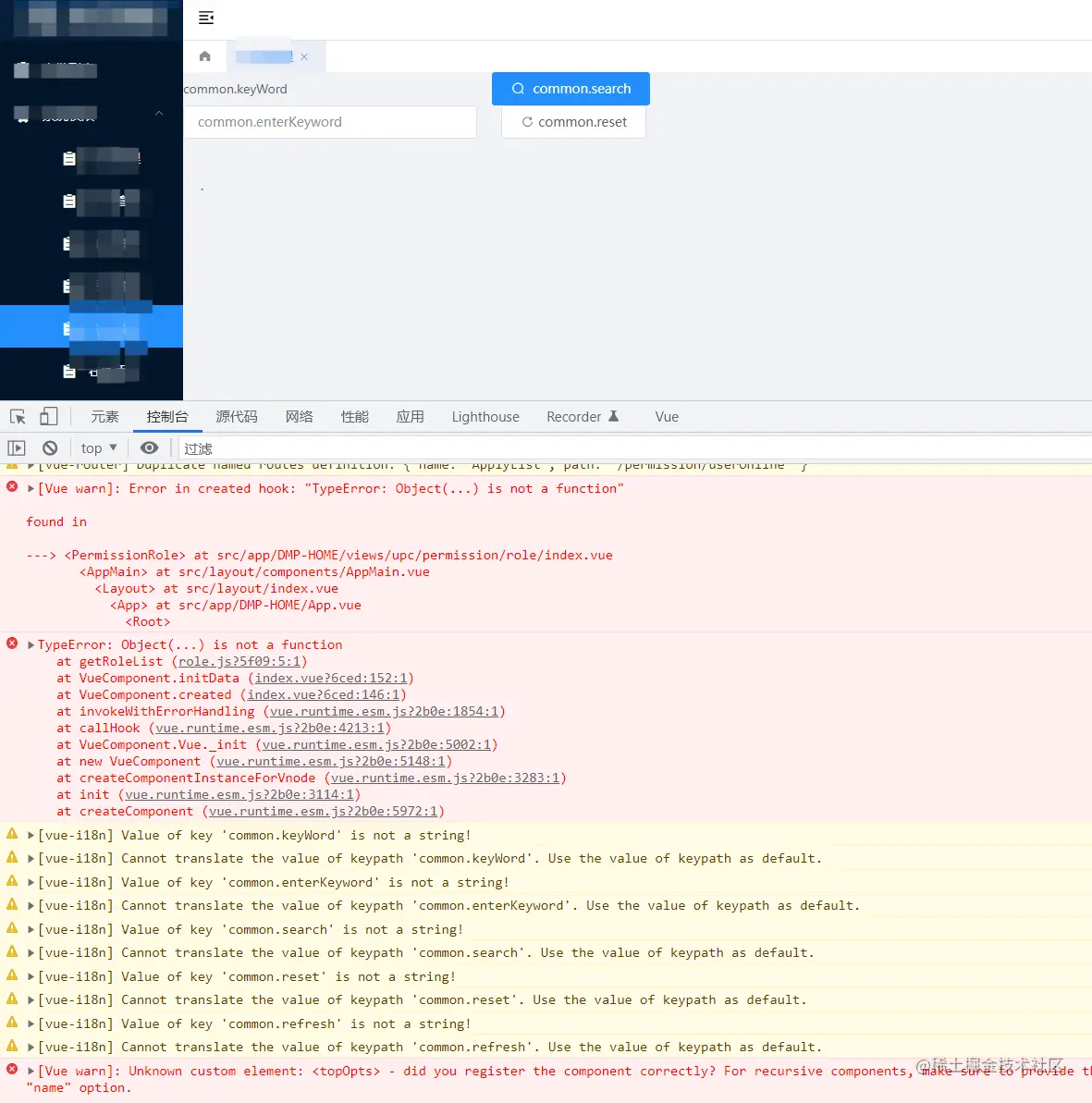Expand the 'common.enterKeyword' is not a string warning

(31, 882)
